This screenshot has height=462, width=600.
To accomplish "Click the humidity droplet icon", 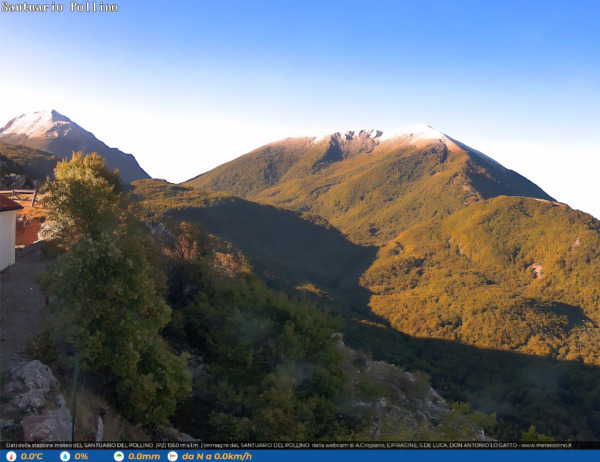I will coord(65,456).
